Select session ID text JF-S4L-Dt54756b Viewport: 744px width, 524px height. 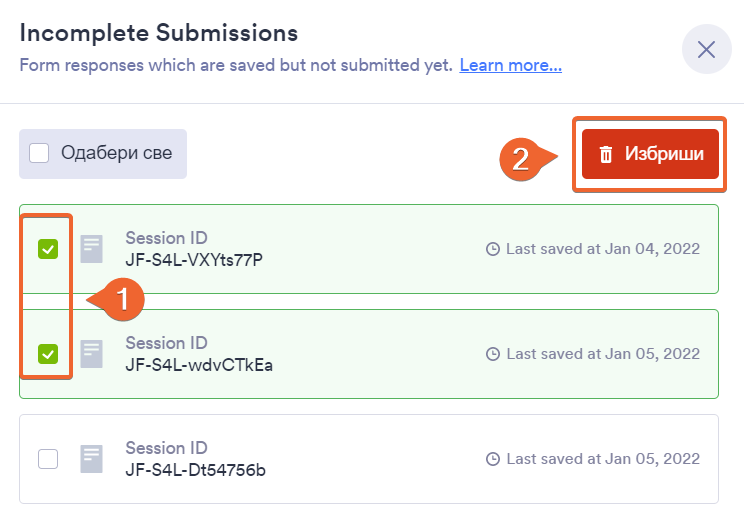click(x=195, y=470)
